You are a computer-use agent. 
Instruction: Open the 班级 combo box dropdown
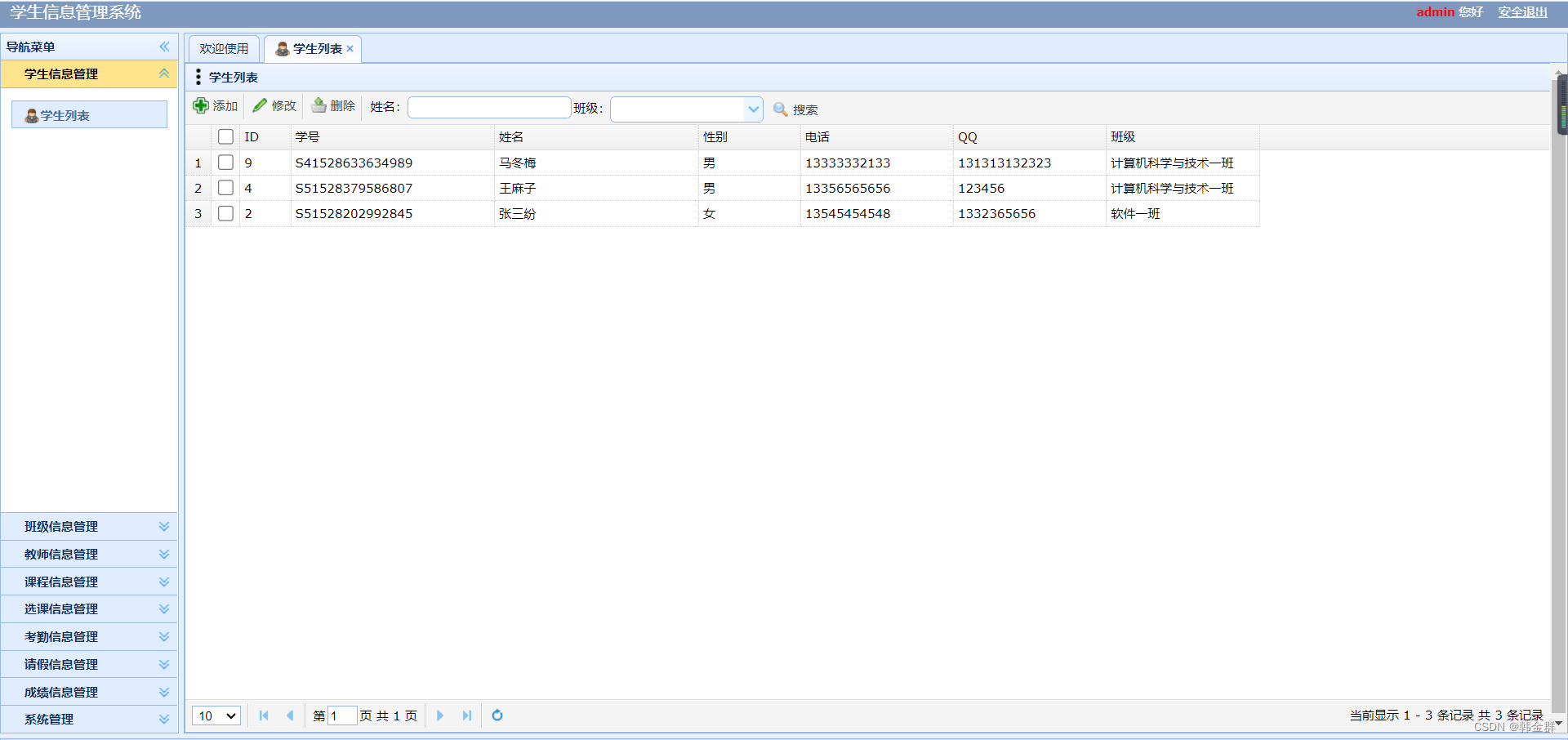753,109
